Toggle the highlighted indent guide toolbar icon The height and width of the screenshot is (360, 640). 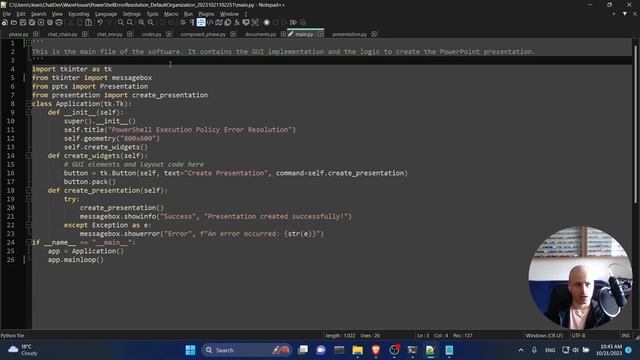[x=201, y=22]
